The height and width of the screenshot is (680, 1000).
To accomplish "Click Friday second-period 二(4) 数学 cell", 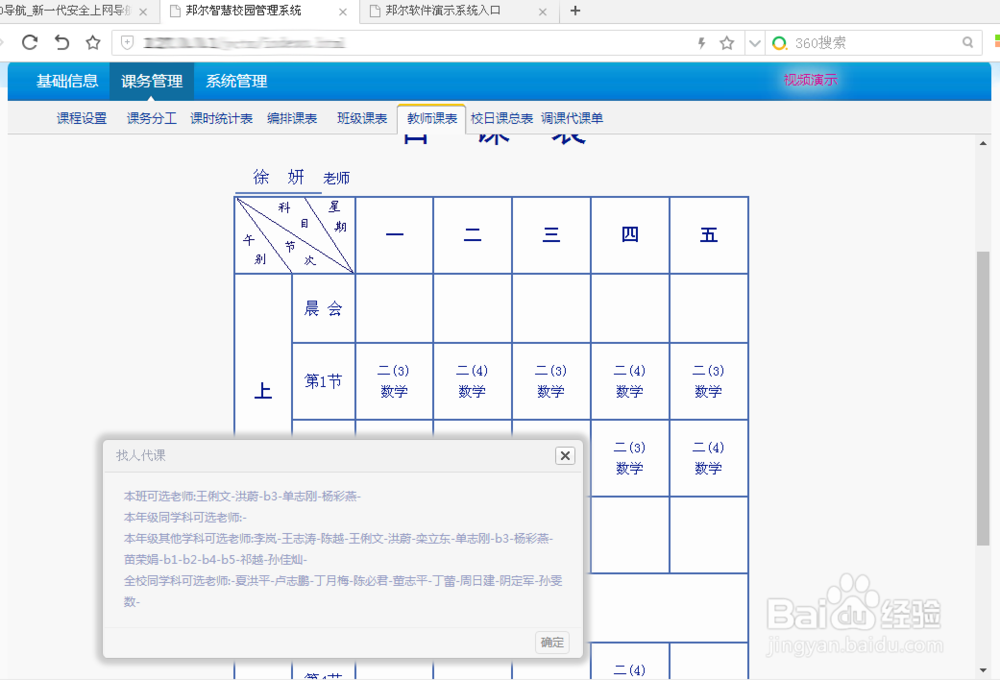I will (x=709, y=457).
